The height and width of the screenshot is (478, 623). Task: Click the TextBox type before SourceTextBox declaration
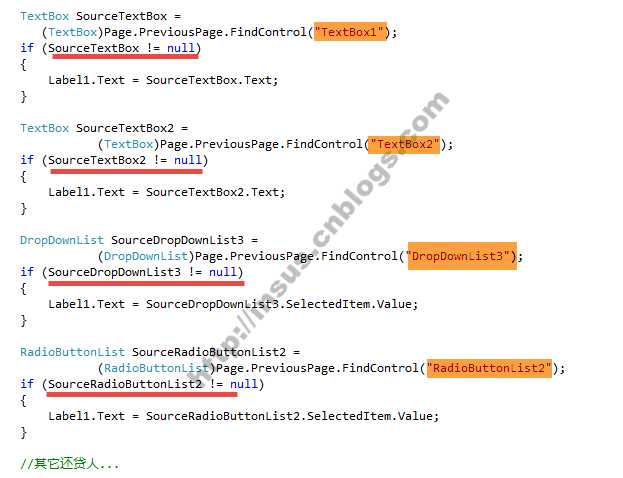[x=44, y=16]
